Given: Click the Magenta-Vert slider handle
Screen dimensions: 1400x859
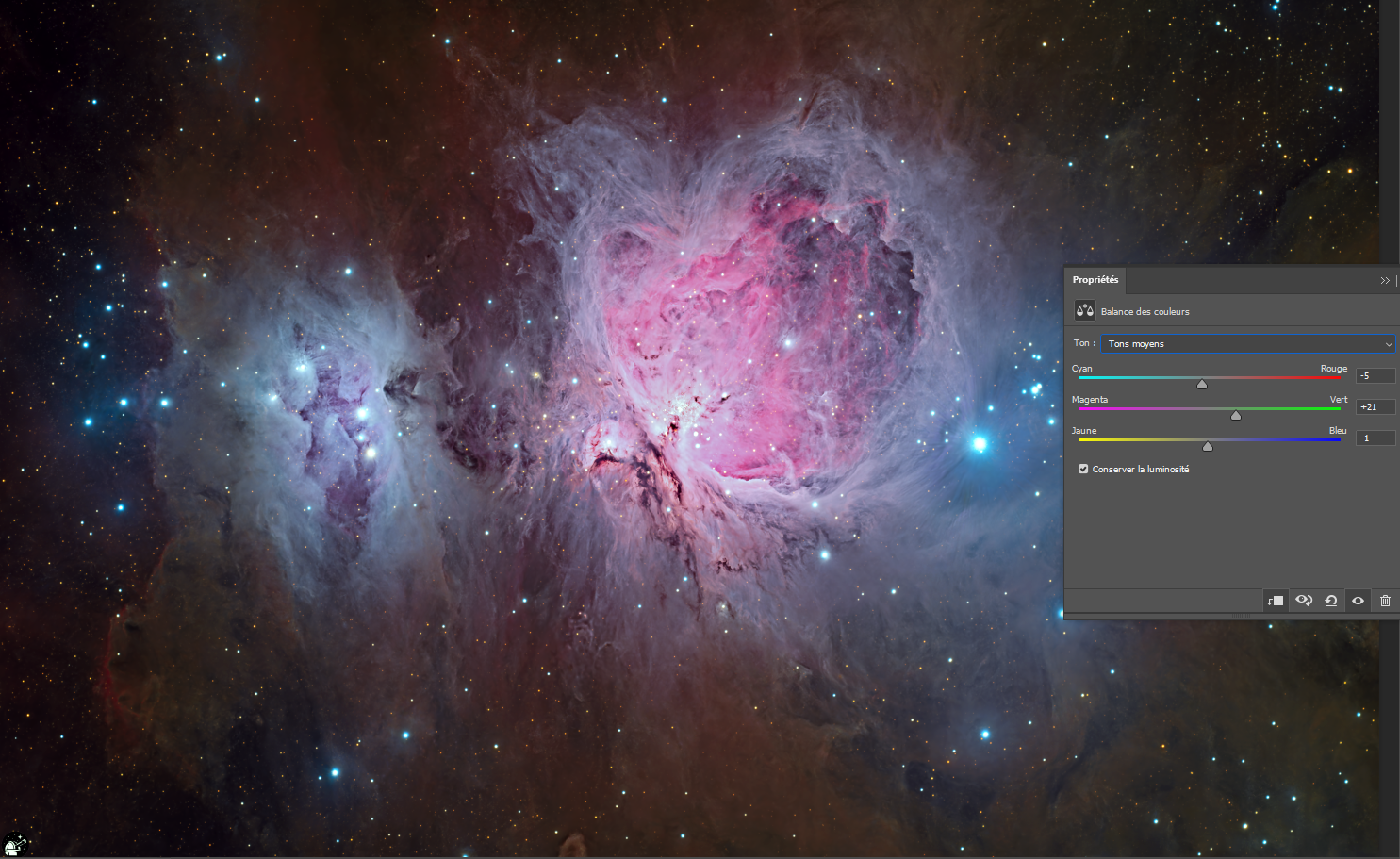Looking at the screenshot, I should coord(1236,416).
